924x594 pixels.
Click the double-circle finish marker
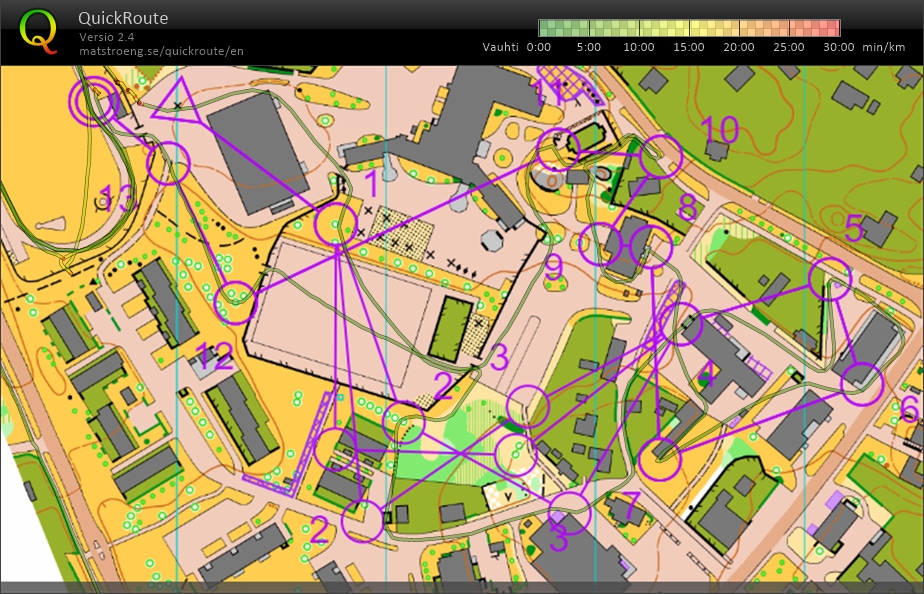(x=93, y=102)
